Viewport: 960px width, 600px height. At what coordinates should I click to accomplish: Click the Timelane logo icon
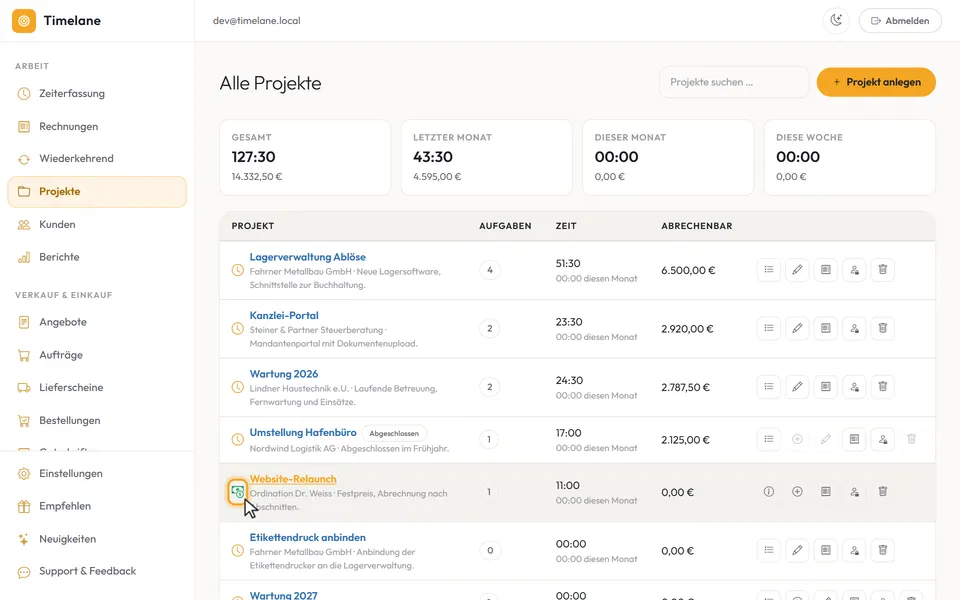click(x=24, y=21)
